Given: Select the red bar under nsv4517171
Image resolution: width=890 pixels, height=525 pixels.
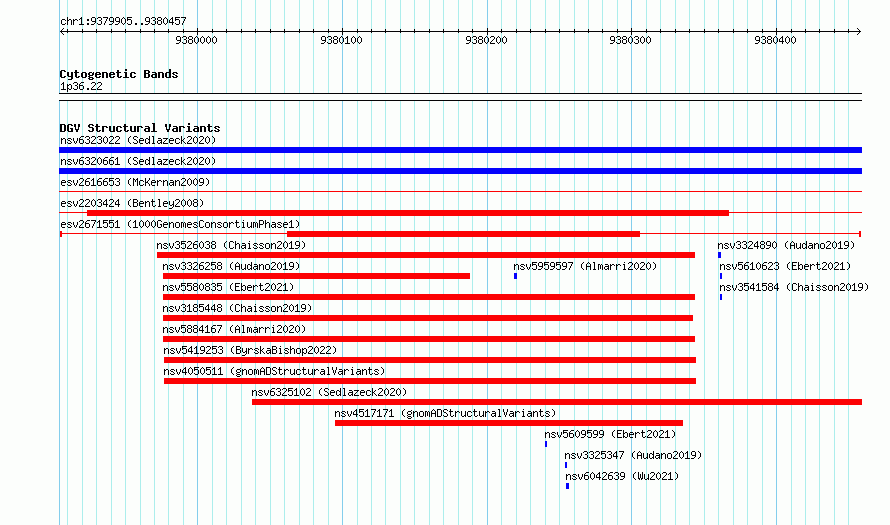Looking at the screenshot, I should click(x=509, y=423).
